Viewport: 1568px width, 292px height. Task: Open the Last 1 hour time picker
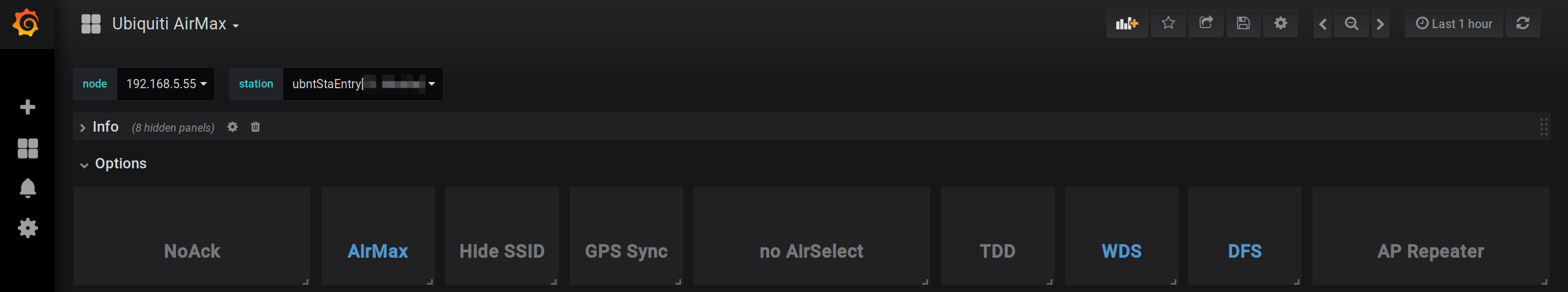point(1453,24)
